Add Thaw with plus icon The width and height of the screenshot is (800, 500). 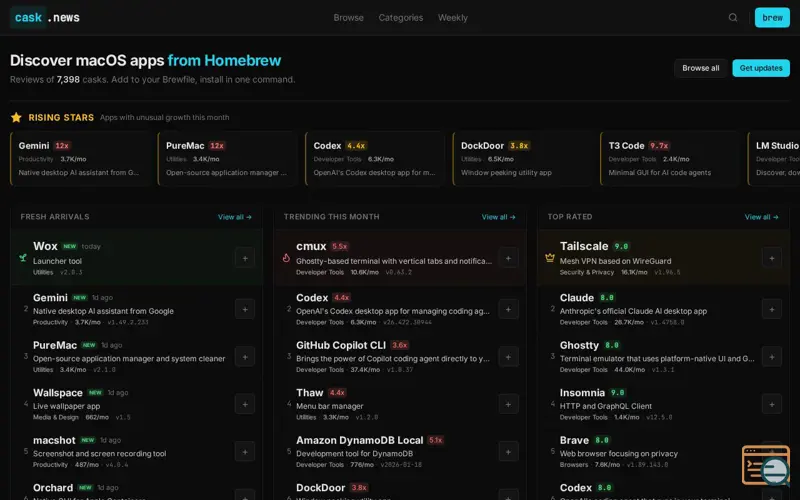coord(508,404)
